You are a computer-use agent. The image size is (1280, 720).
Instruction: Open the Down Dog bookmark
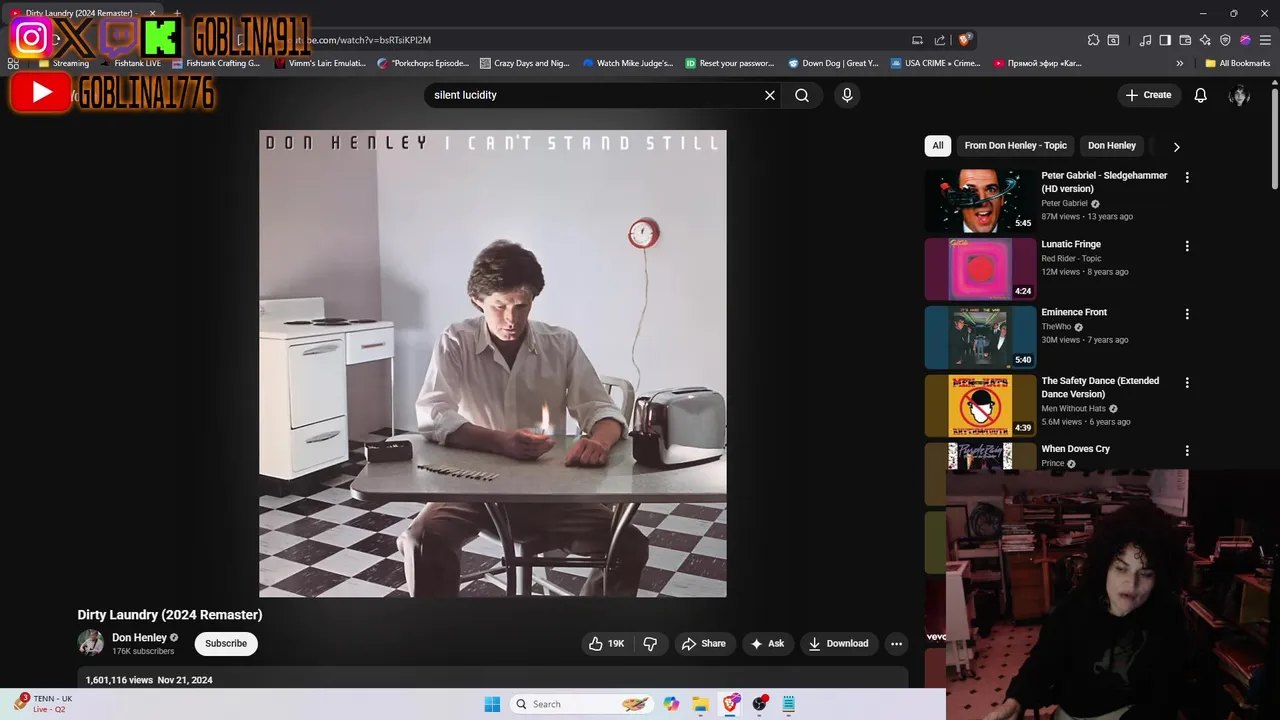(x=833, y=63)
